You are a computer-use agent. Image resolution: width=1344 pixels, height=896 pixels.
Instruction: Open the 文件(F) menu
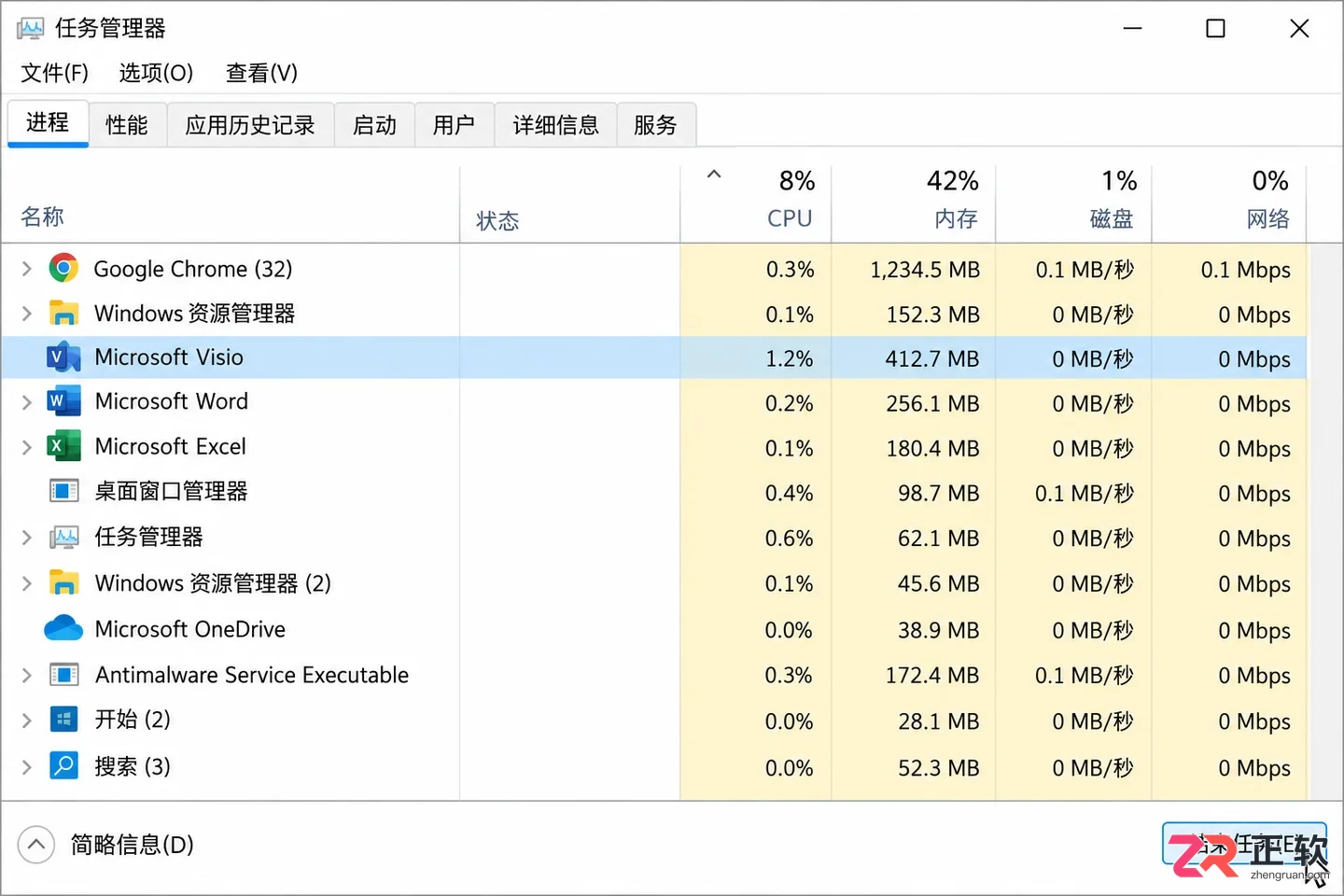tap(54, 73)
